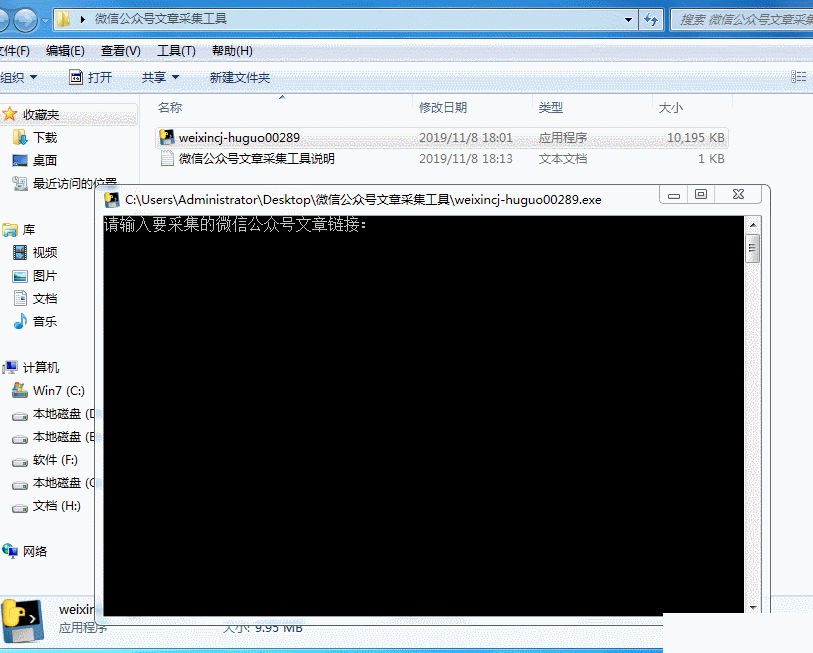Click the refresh button beside address bar

click(x=651, y=20)
